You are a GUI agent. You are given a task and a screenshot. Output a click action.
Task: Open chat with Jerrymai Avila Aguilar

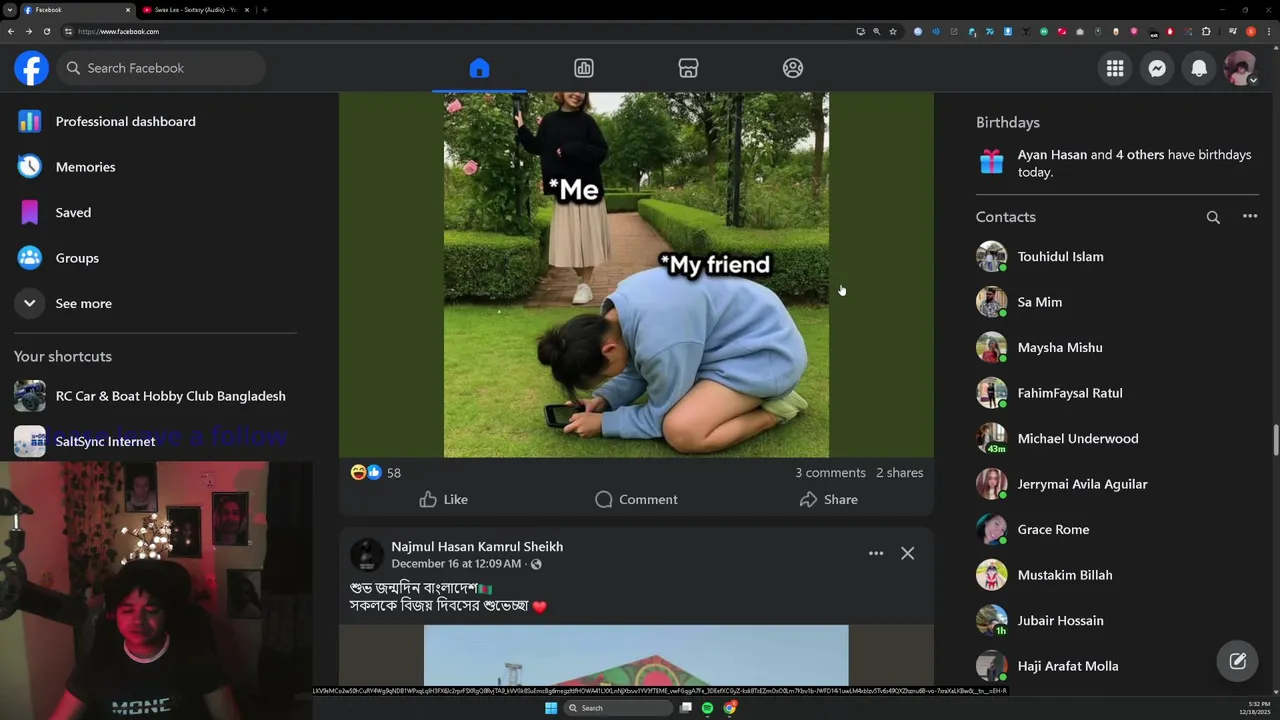pyautogui.click(x=1117, y=484)
